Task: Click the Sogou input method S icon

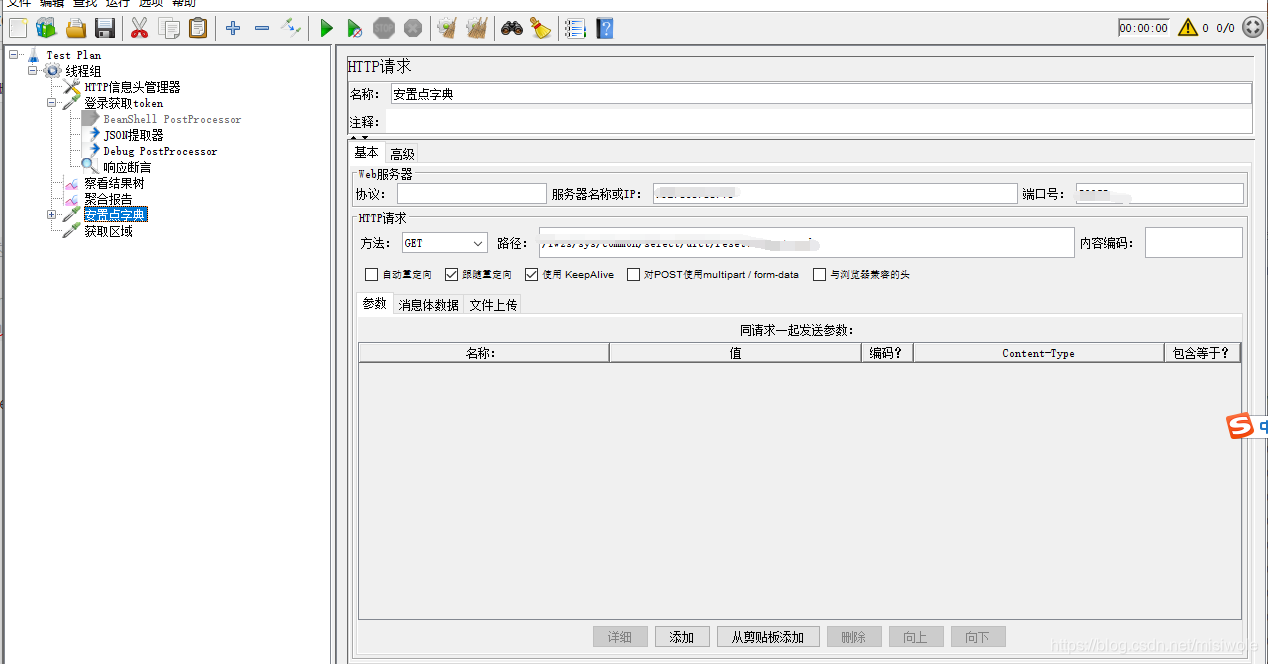Action: [x=1240, y=427]
